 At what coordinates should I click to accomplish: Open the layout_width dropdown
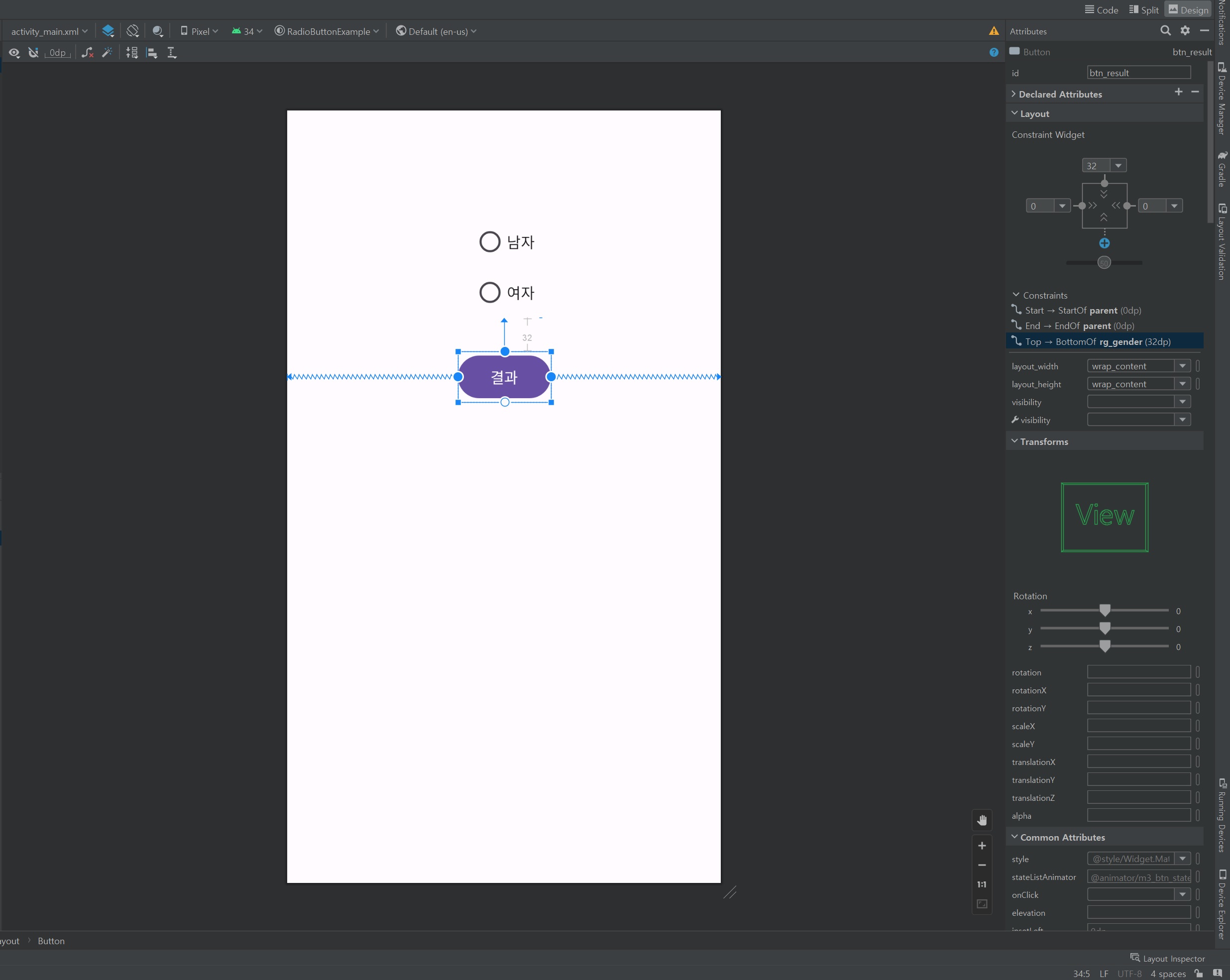pyautogui.click(x=1182, y=366)
